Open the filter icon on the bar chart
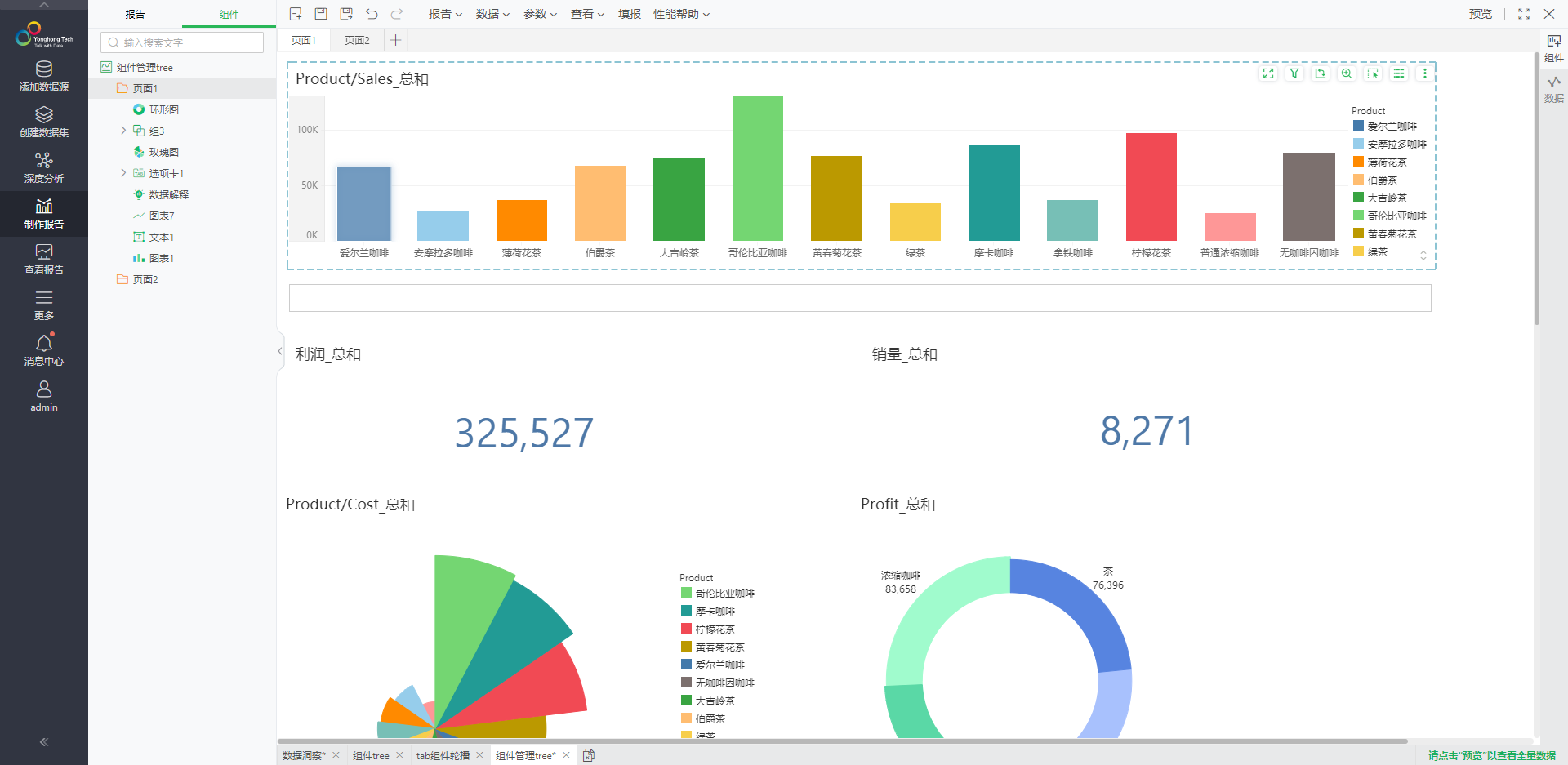This screenshot has width=1568, height=765. (1294, 73)
